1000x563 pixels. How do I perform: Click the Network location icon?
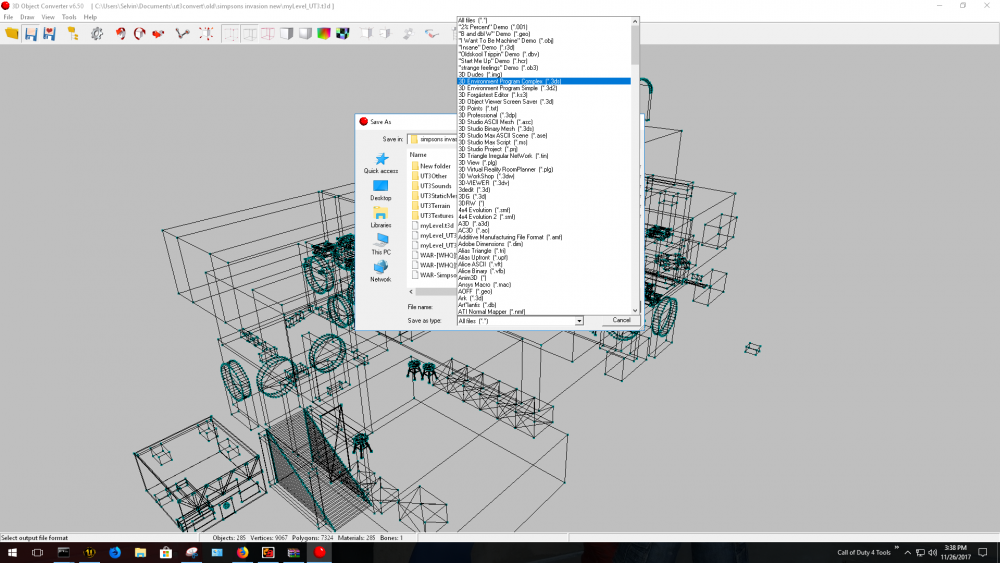tap(381, 271)
